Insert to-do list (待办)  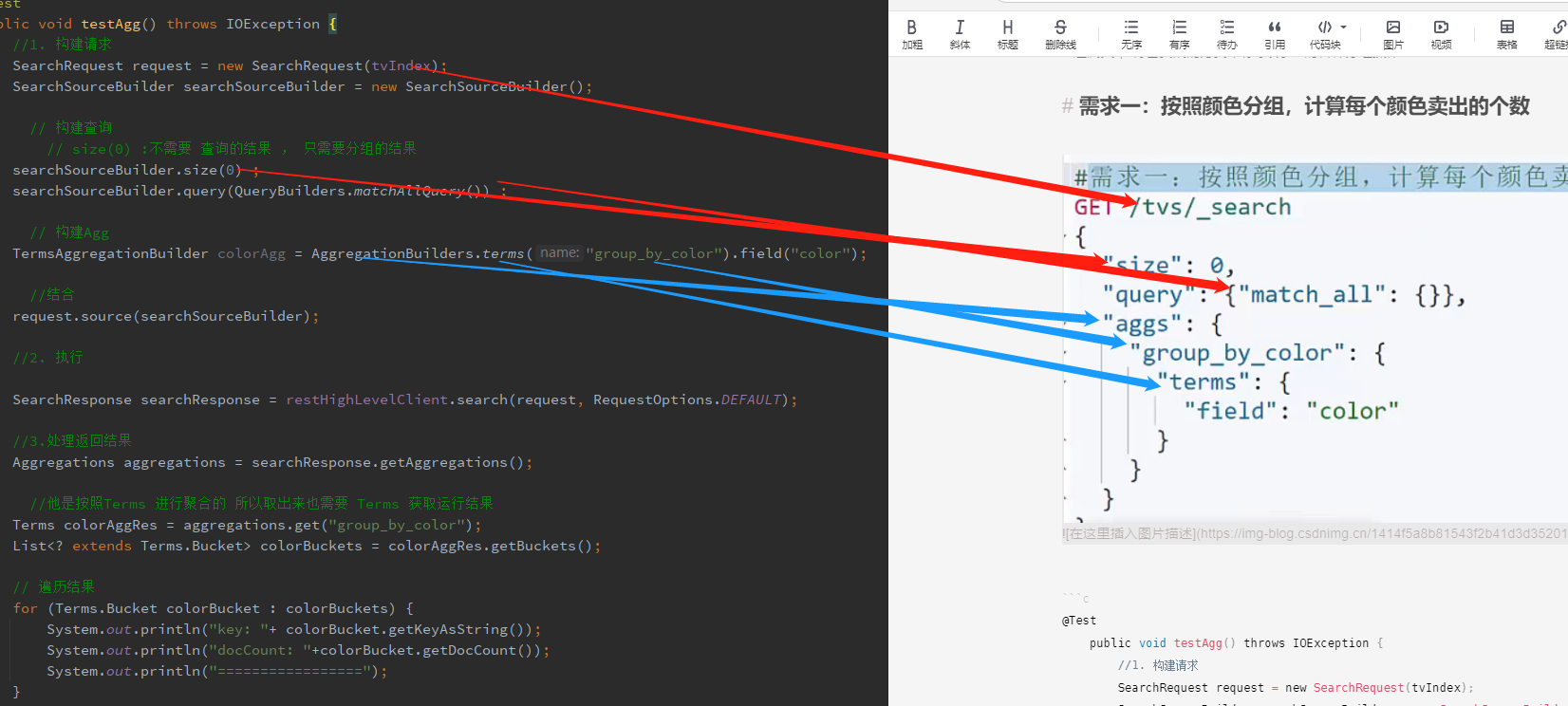point(1227,33)
